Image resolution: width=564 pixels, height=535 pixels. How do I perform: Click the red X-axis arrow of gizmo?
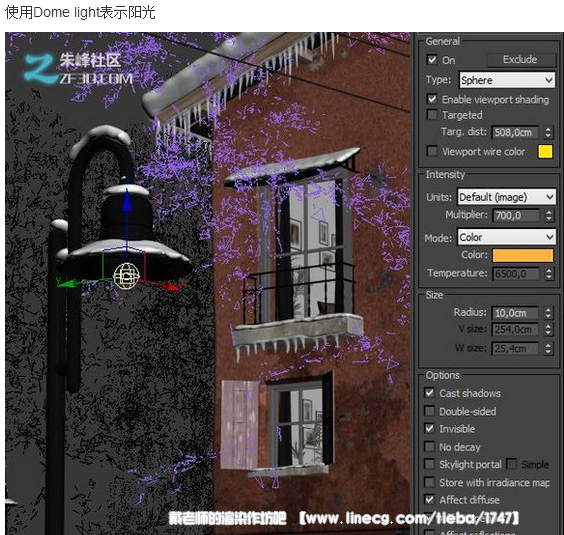[x=171, y=286]
